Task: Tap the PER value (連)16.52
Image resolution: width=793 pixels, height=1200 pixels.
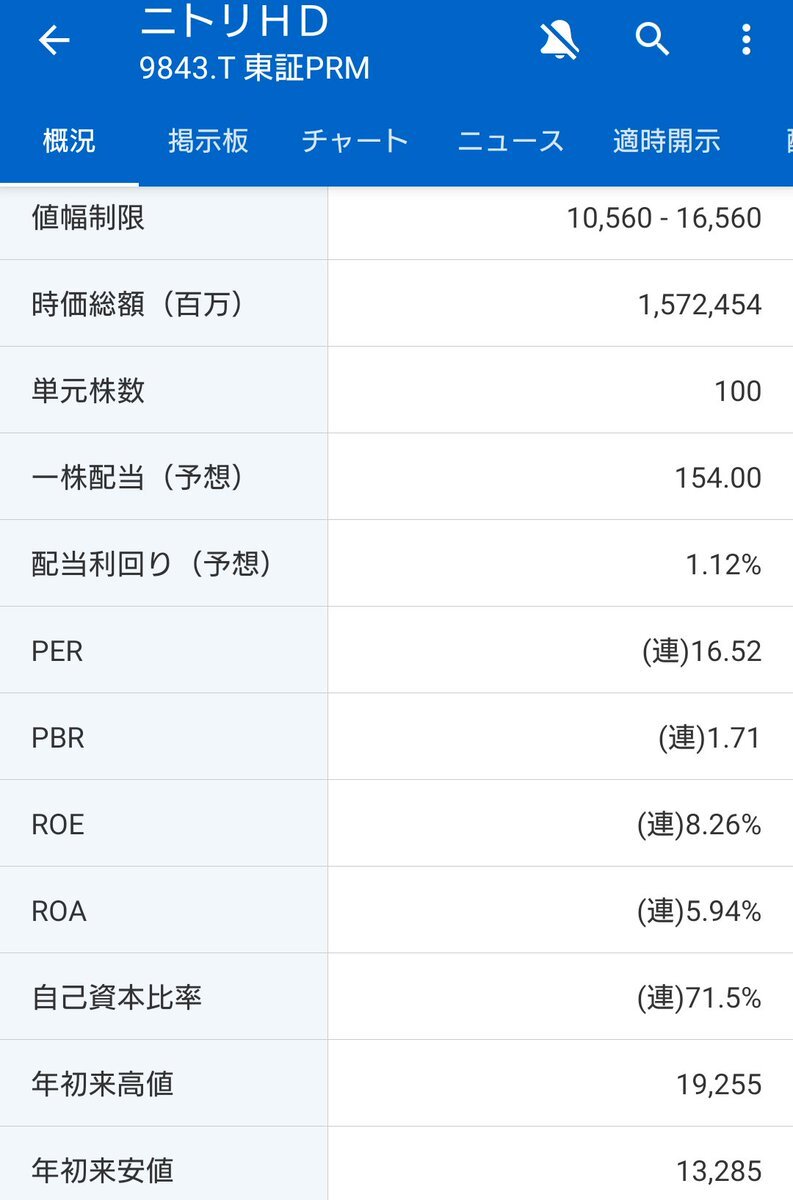Action: point(702,652)
